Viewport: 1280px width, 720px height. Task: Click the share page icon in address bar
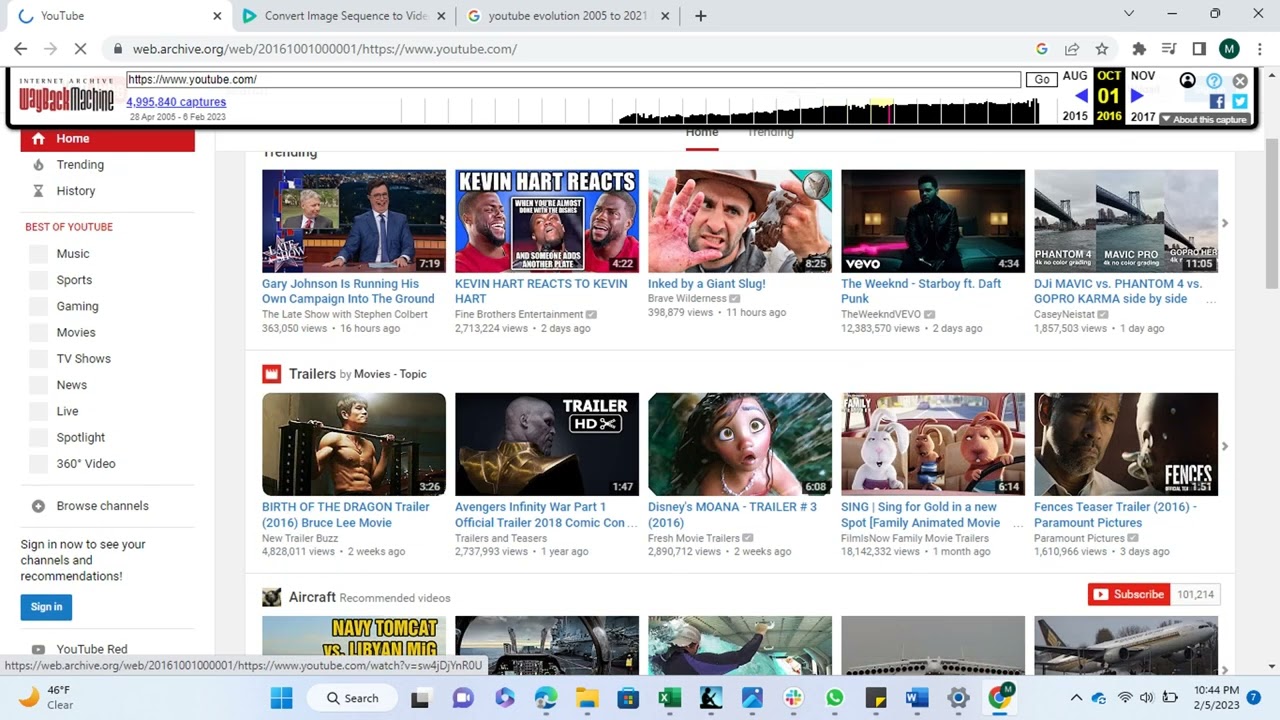1072,49
